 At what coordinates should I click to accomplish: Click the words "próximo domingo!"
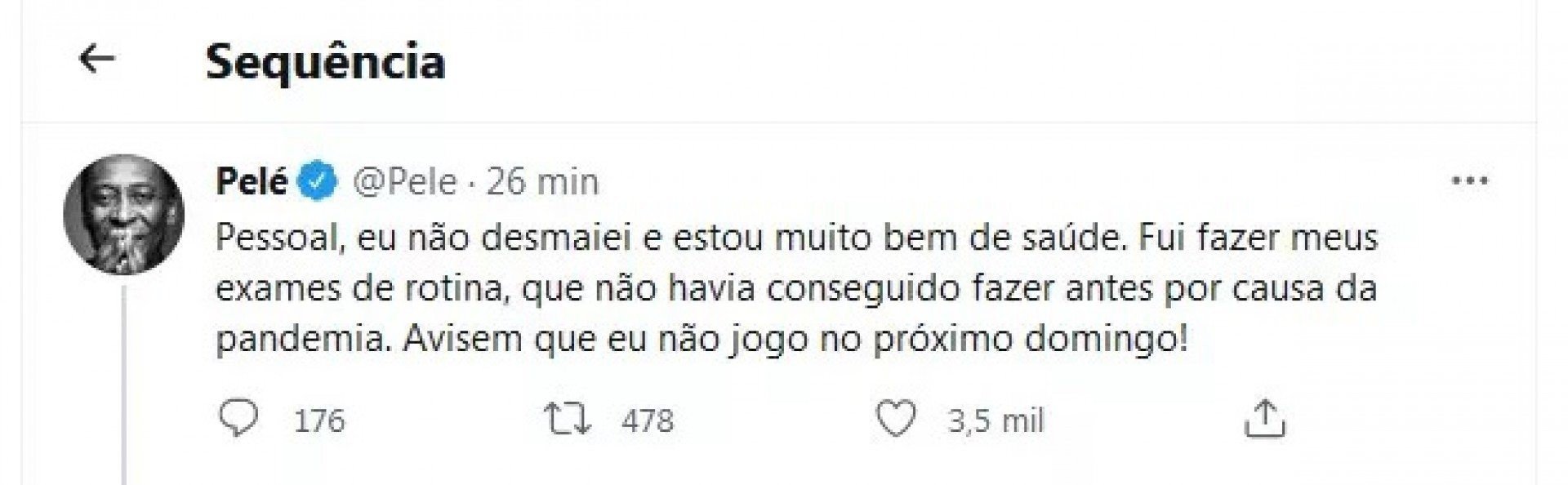coord(1031,340)
